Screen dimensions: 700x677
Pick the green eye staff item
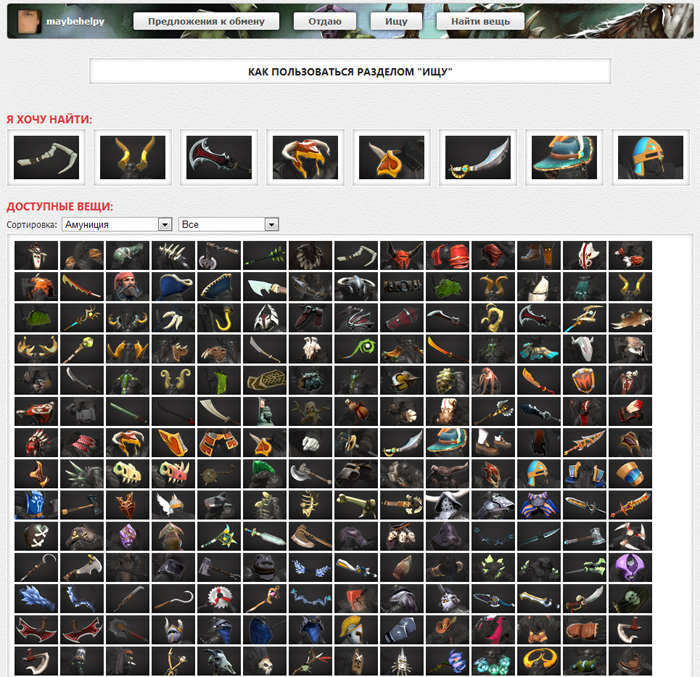(356, 349)
